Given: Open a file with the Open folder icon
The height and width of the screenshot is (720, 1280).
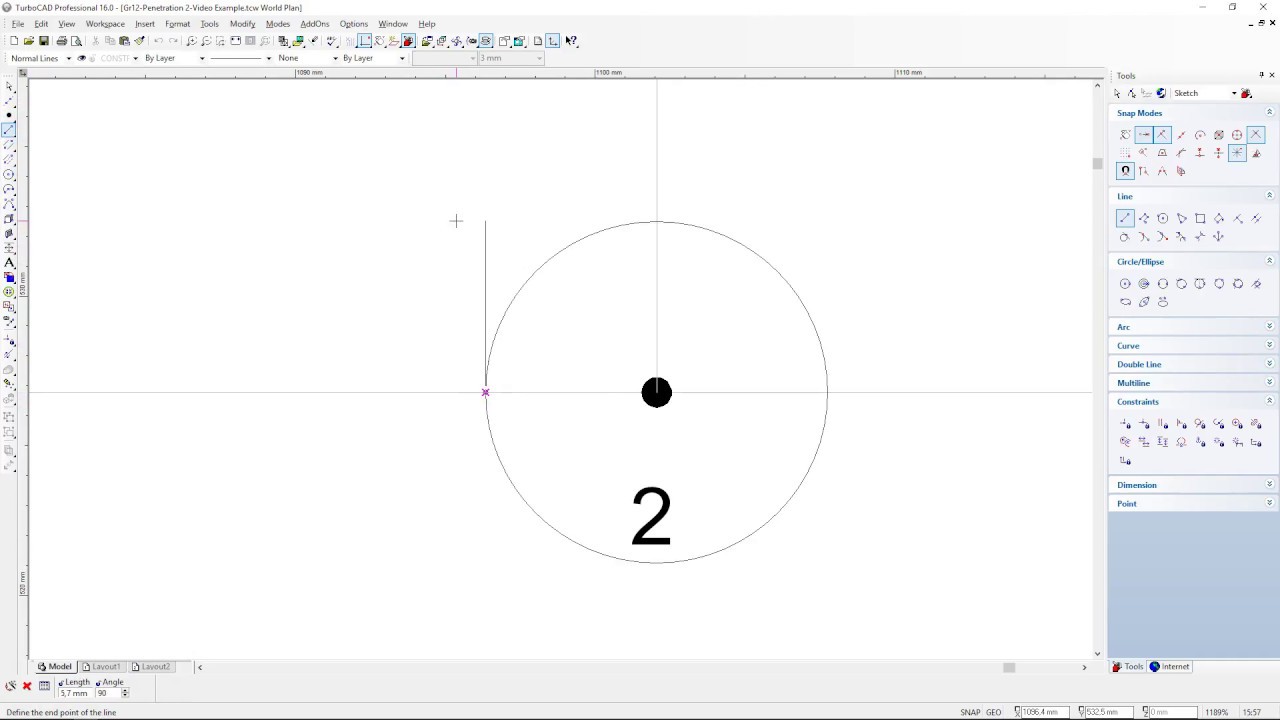Looking at the screenshot, I should pos(29,41).
